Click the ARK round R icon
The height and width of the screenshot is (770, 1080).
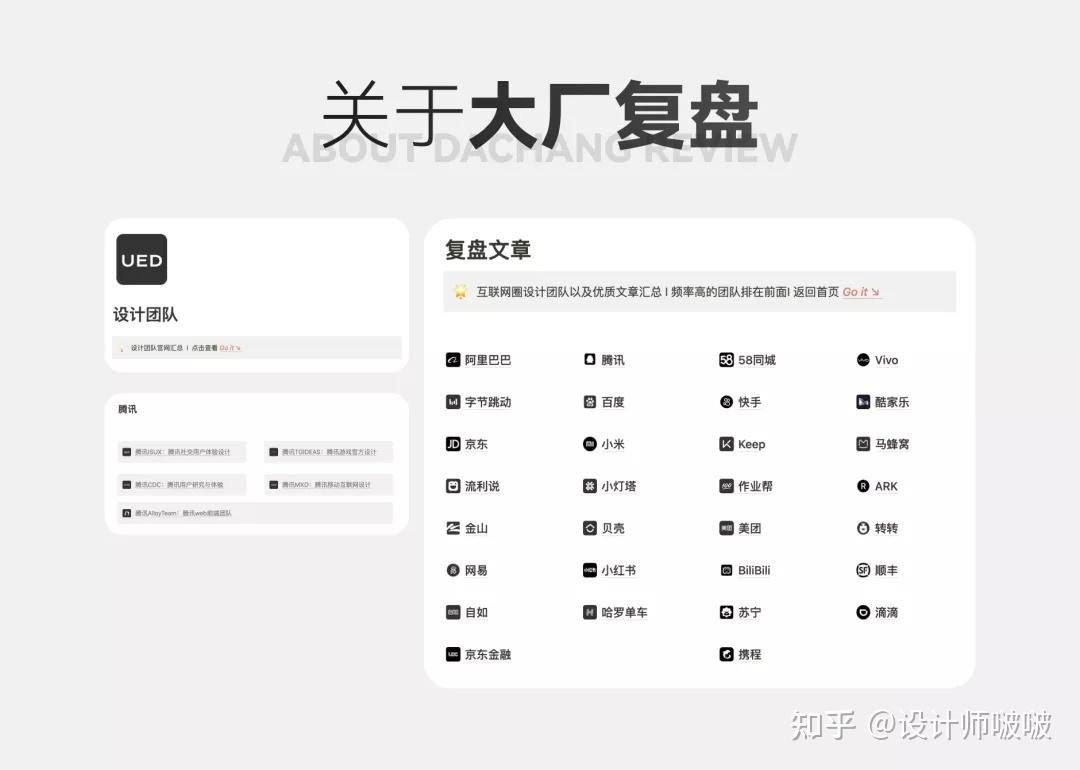point(863,486)
